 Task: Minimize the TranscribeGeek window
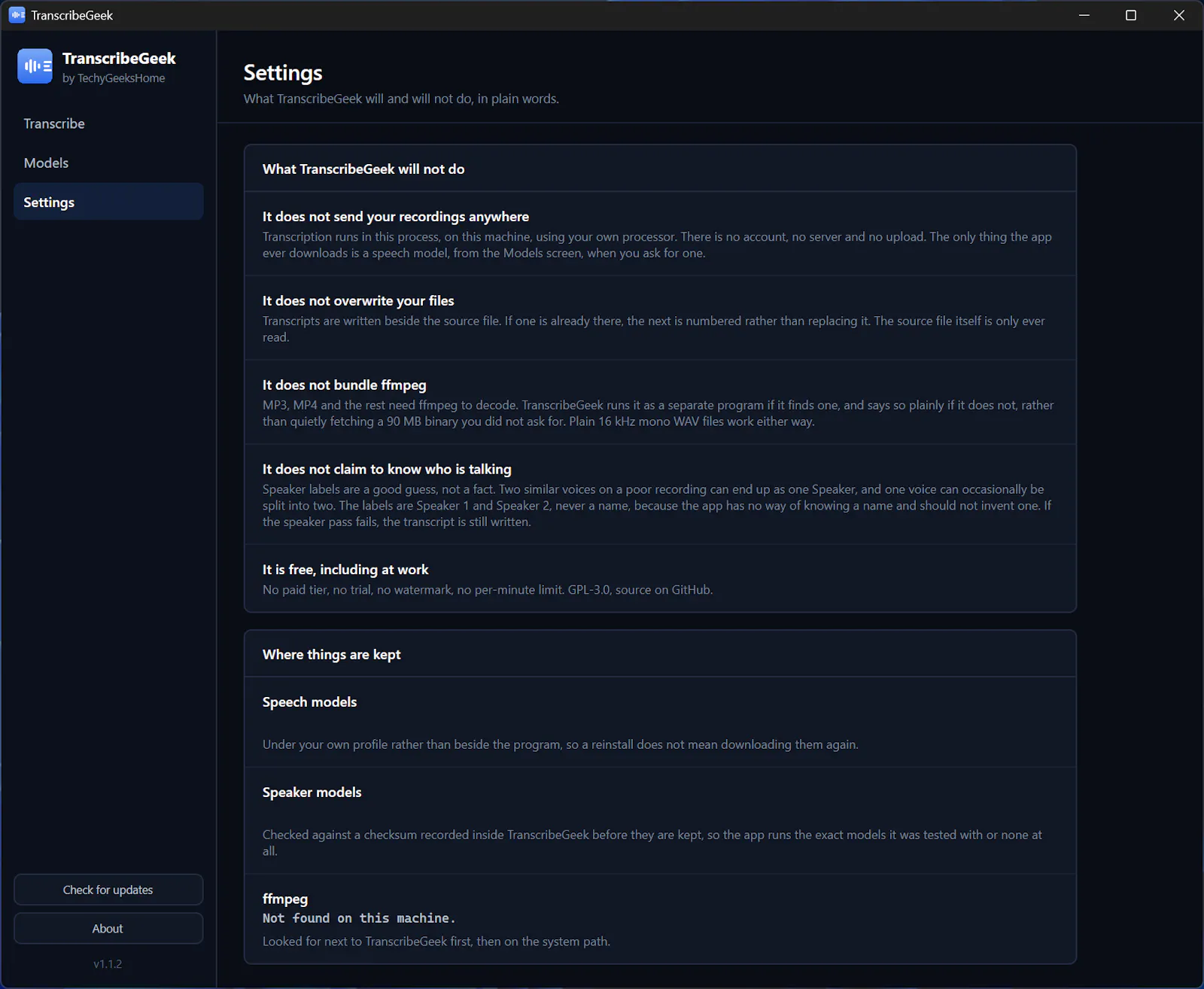tap(1084, 15)
